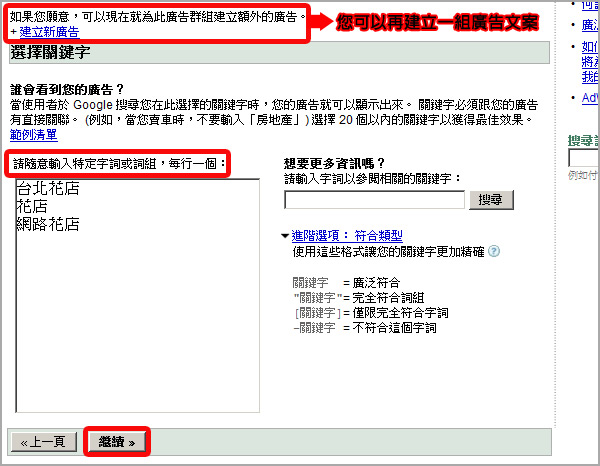Click the 搜尋 button next to keyword box
This screenshot has width=600, height=466.
(491, 200)
